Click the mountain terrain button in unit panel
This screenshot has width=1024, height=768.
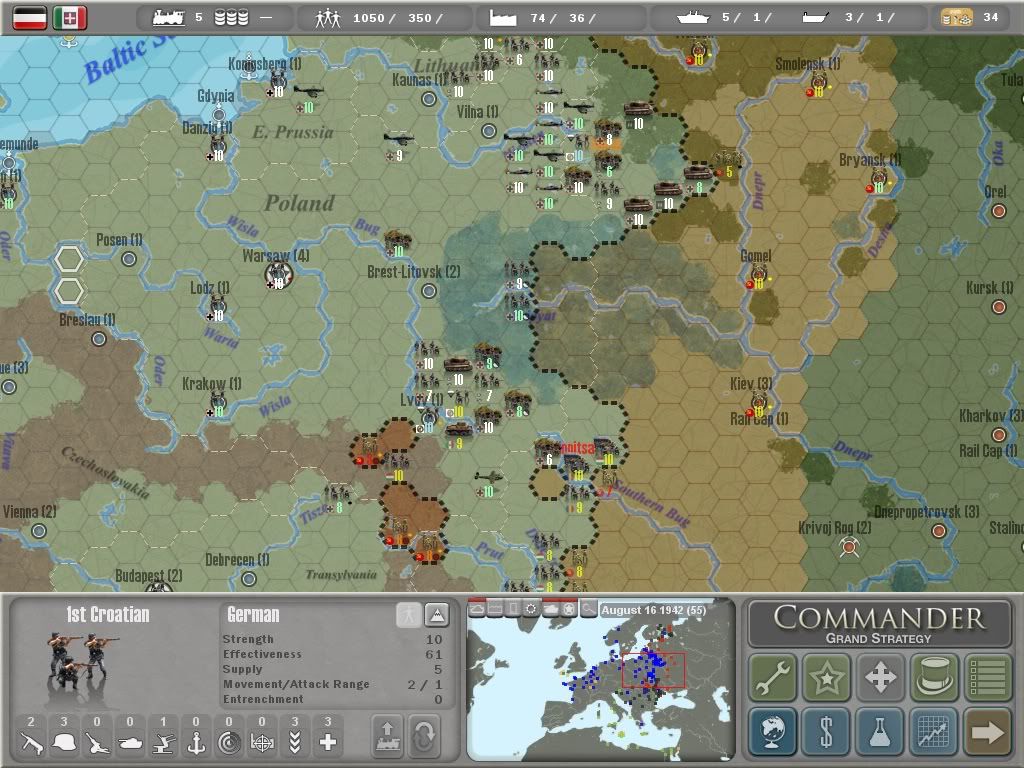click(436, 615)
